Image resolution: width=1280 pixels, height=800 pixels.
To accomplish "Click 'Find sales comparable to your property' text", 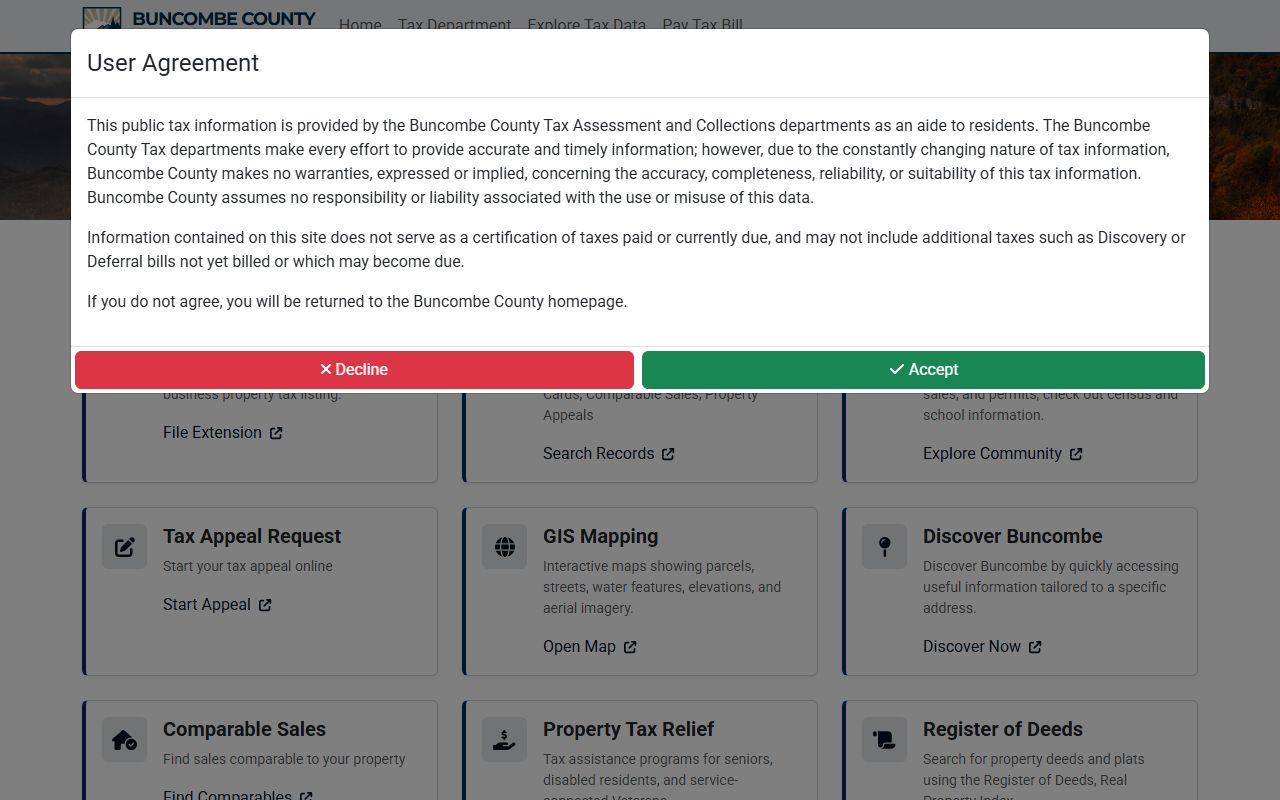I will 284,759.
